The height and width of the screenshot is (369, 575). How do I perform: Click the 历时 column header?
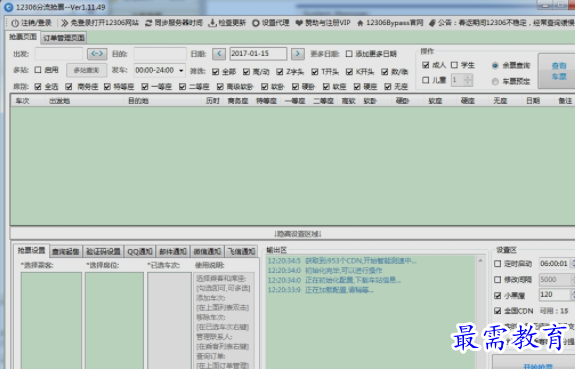(x=212, y=101)
